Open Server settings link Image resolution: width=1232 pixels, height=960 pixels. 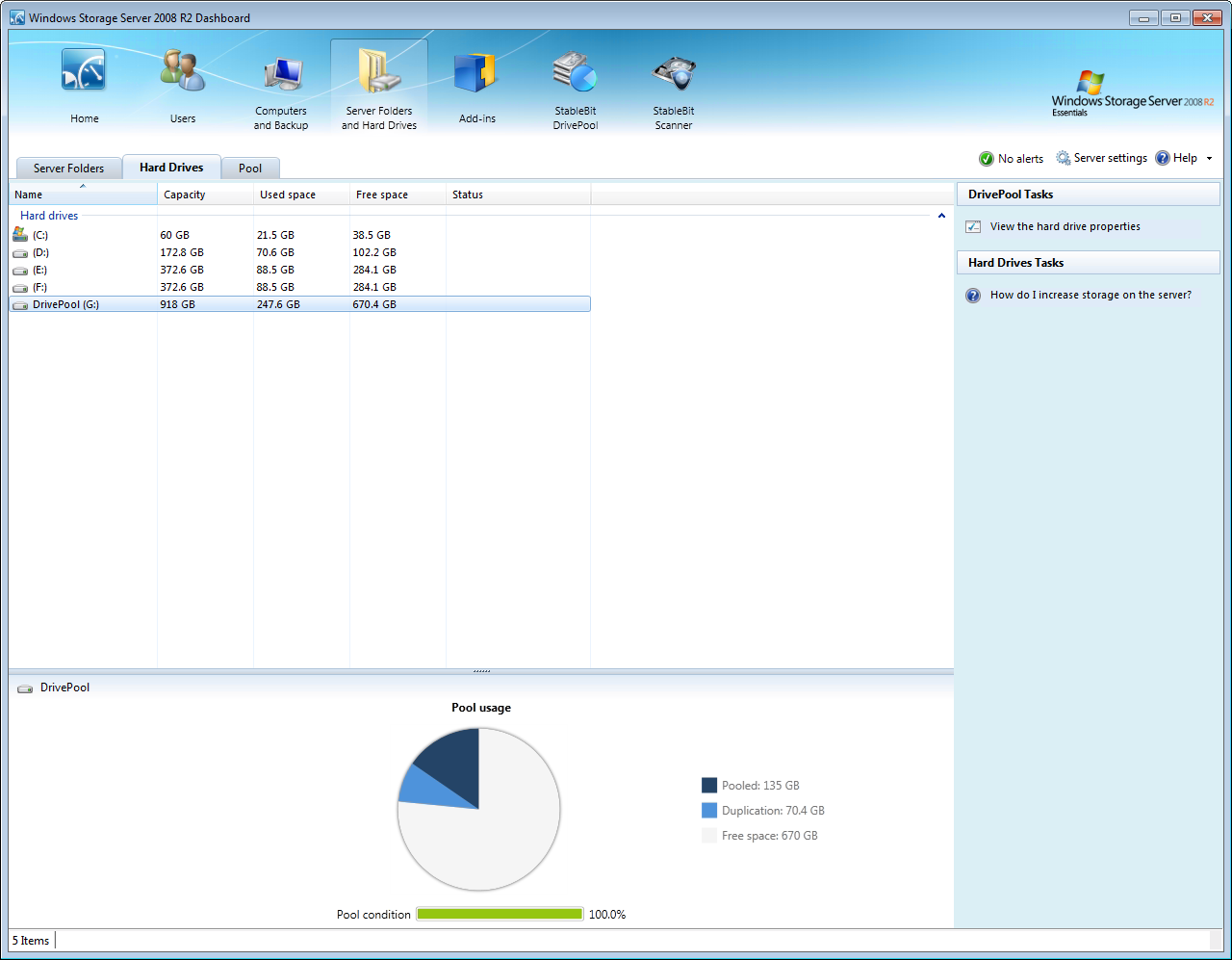coord(1111,158)
